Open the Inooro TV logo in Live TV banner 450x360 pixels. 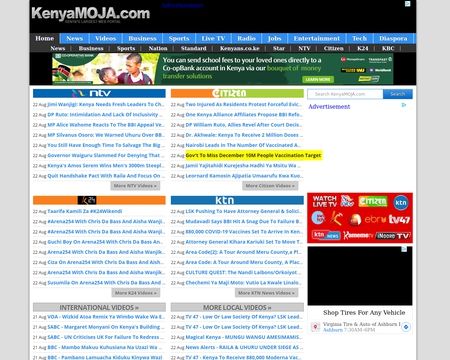pos(393,235)
